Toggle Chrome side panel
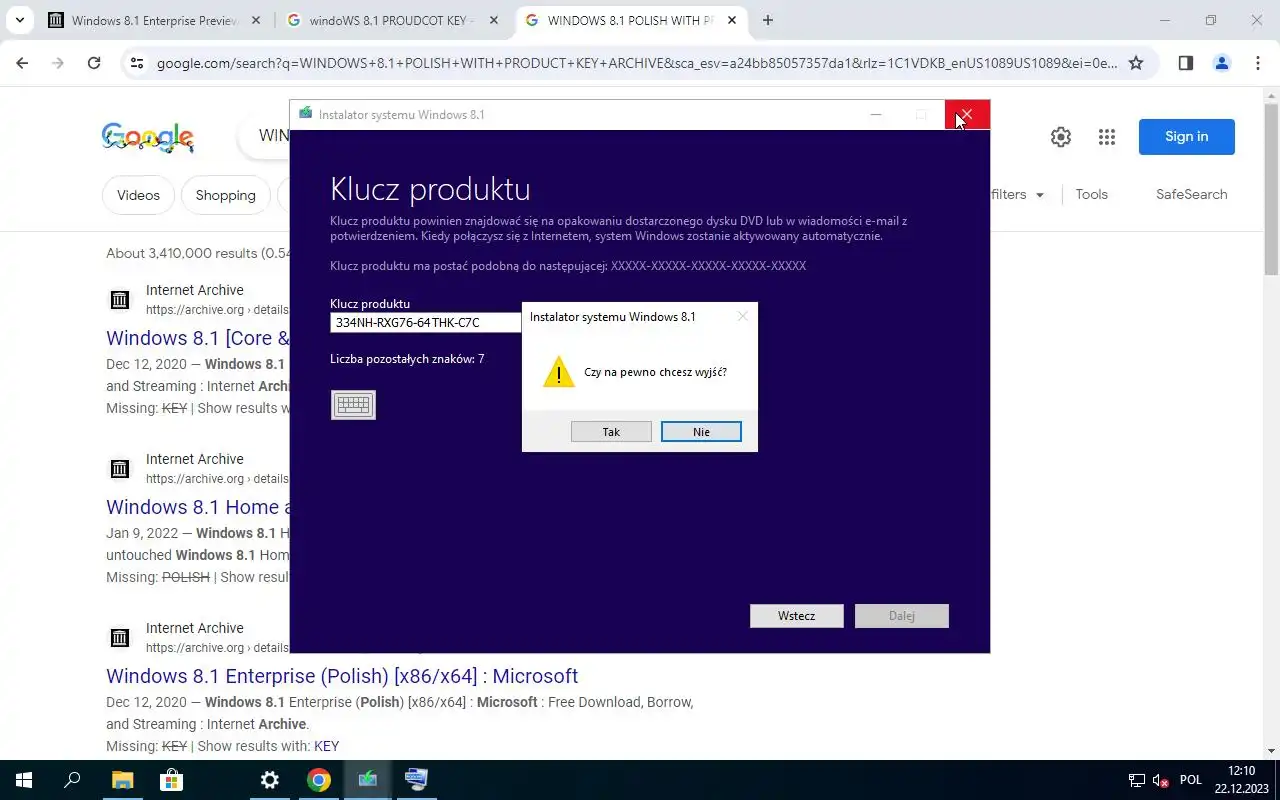 (1186, 63)
